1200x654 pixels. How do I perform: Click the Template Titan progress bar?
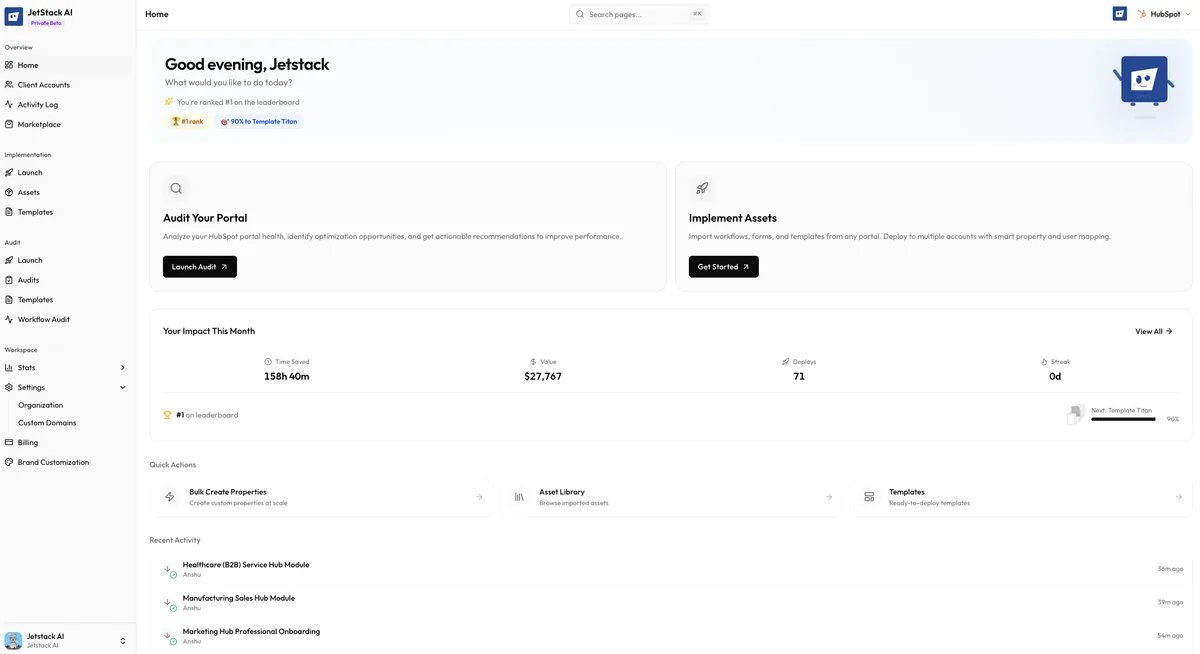click(1123, 419)
